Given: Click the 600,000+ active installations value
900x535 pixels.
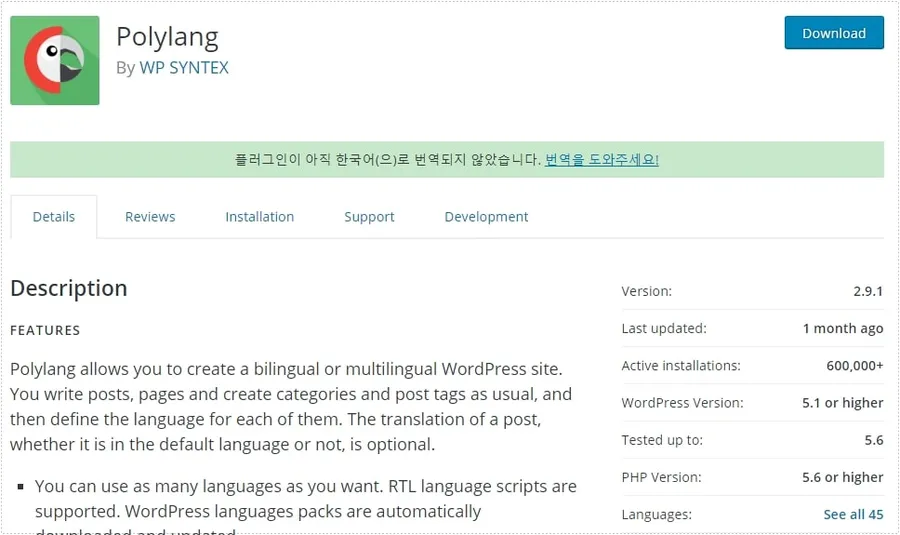Looking at the screenshot, I should [x=855, y=366].
